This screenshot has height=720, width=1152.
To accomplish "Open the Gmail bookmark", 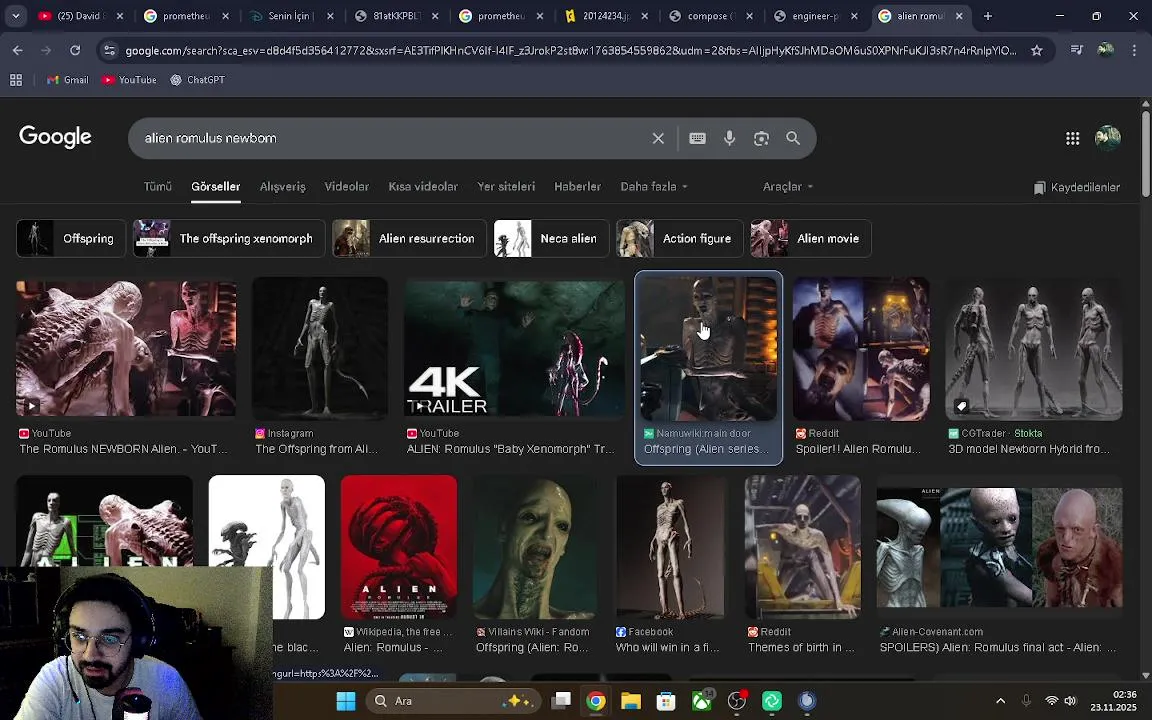I will [x=67, y=79].
